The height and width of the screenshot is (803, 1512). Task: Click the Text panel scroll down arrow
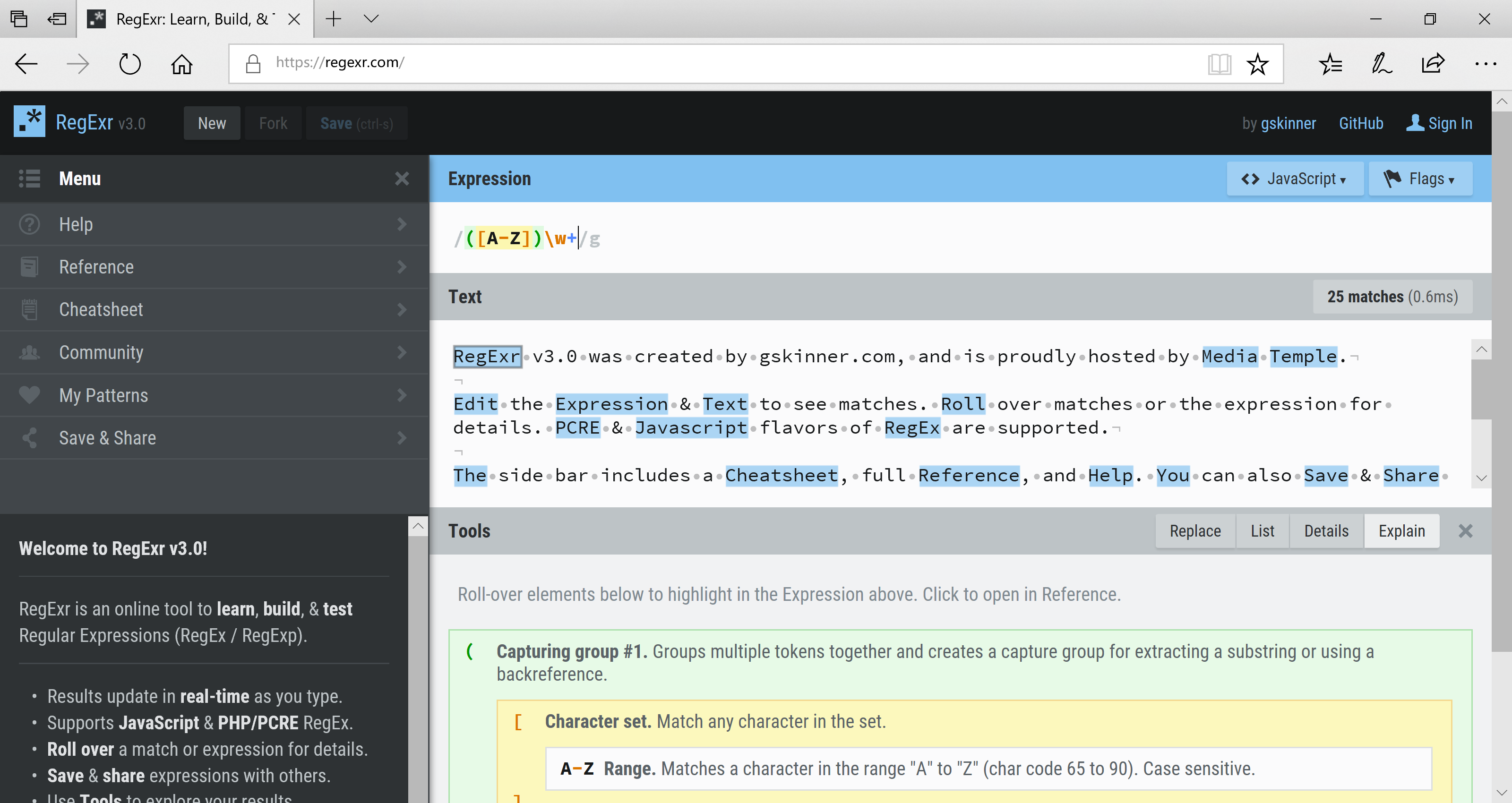[x=1481, y=478]
